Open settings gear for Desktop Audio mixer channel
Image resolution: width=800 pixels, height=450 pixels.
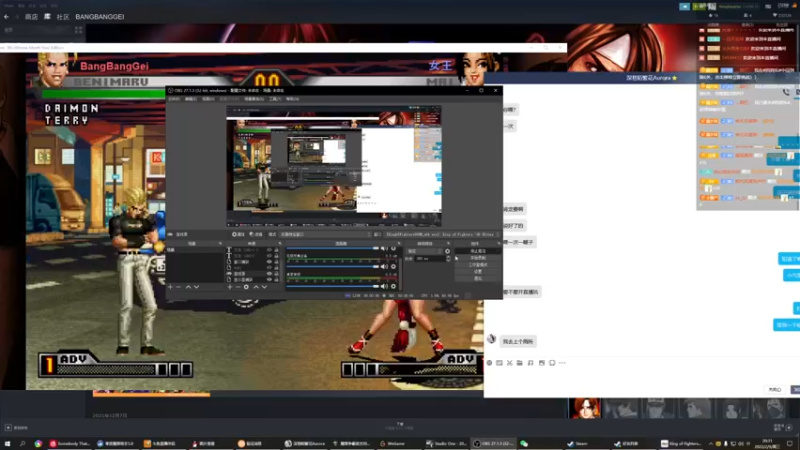tap(393, 286)
